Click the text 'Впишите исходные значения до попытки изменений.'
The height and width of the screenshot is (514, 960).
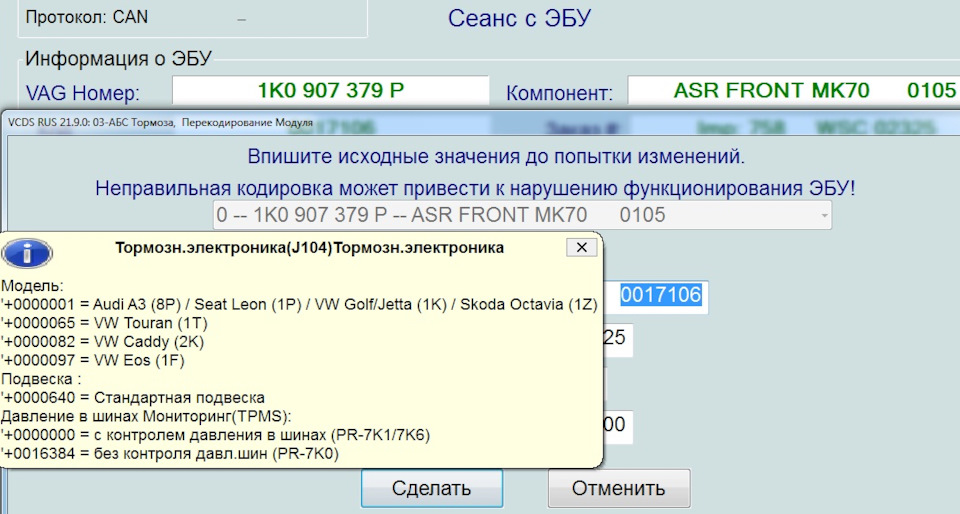coord(496,157)
